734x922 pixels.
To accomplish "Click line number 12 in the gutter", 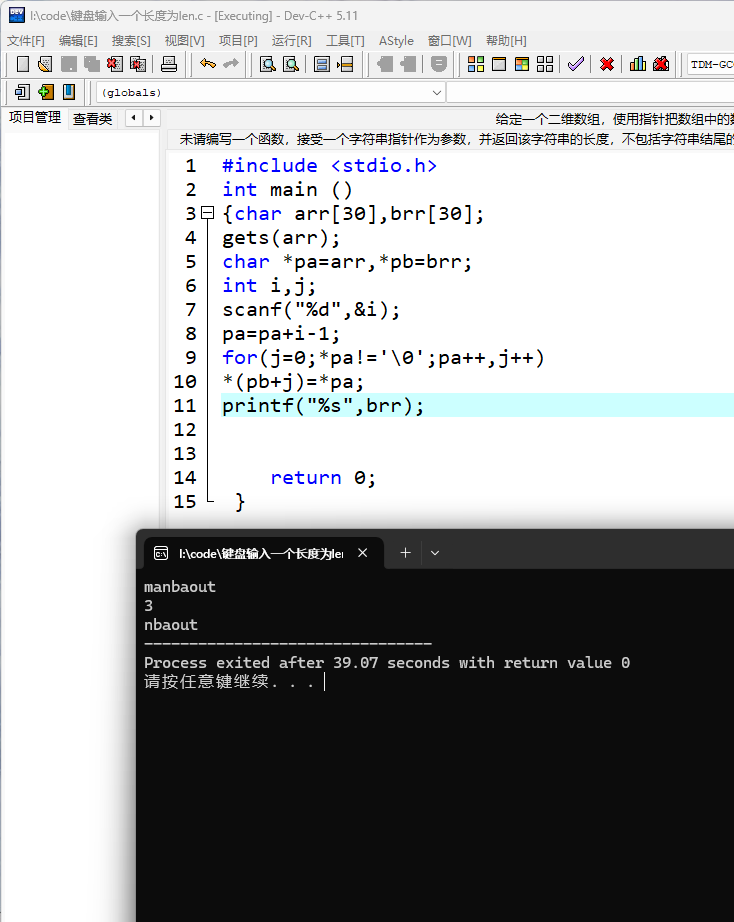I will (185, 429).
